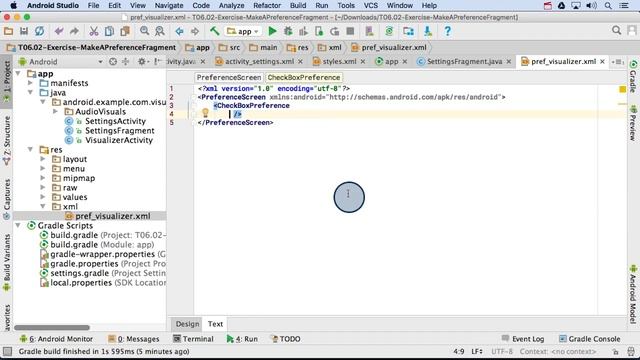Close the pref_visualizer.xml tab
This screenshot has height=360, width=640.
pos(602,62)
